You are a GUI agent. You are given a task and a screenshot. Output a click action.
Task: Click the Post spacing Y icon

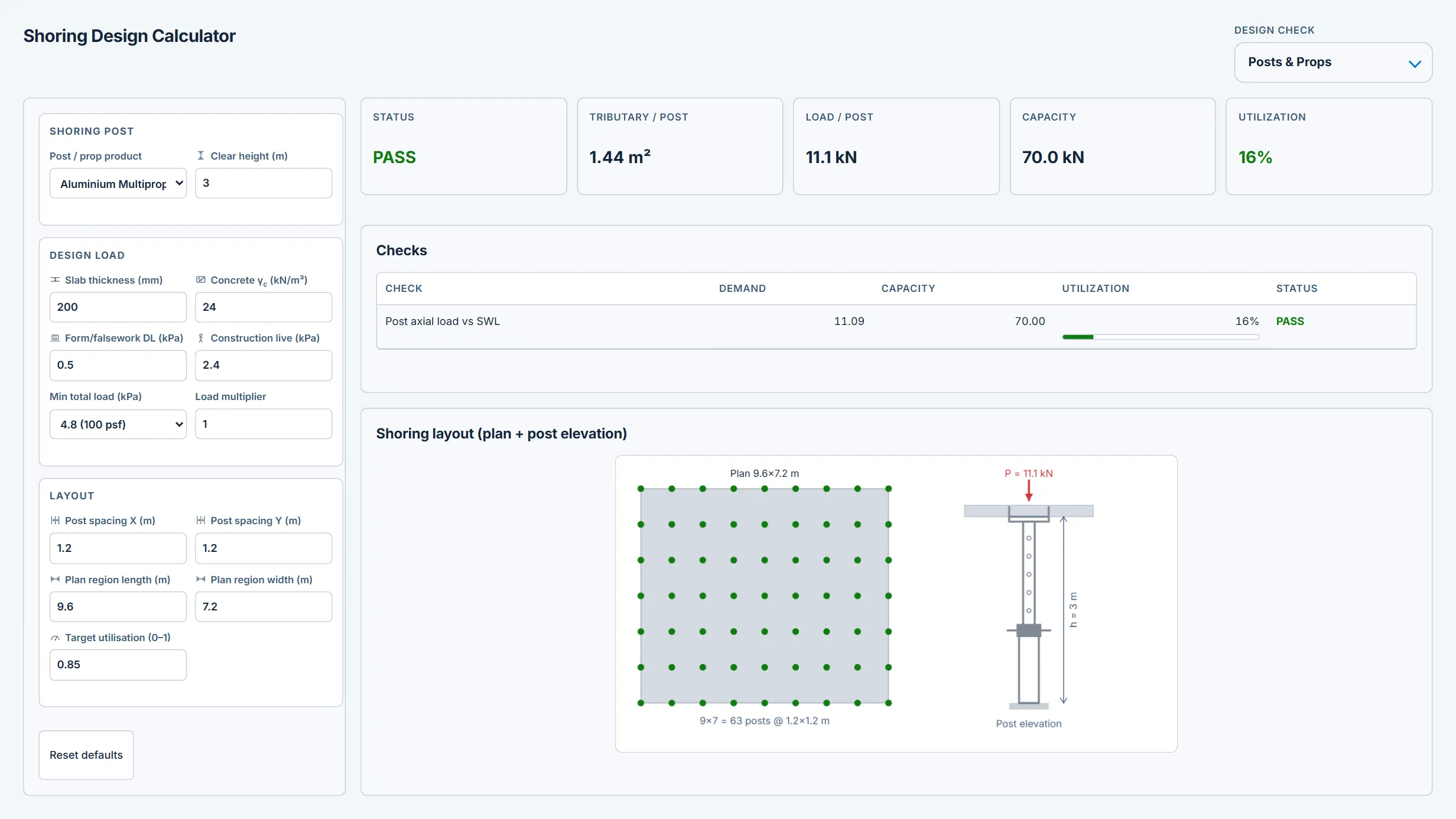click(x=201, y=520)
